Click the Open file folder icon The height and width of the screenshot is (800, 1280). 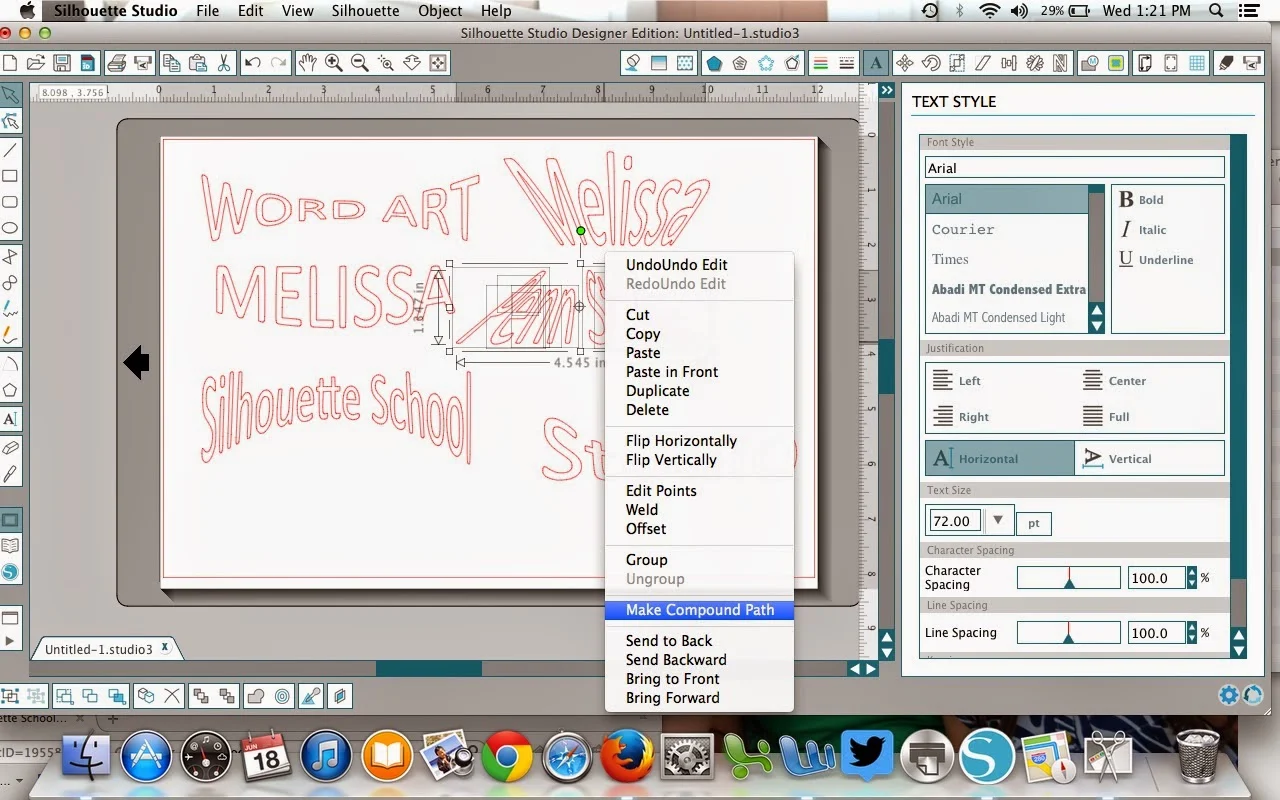(x=34, y=63)
